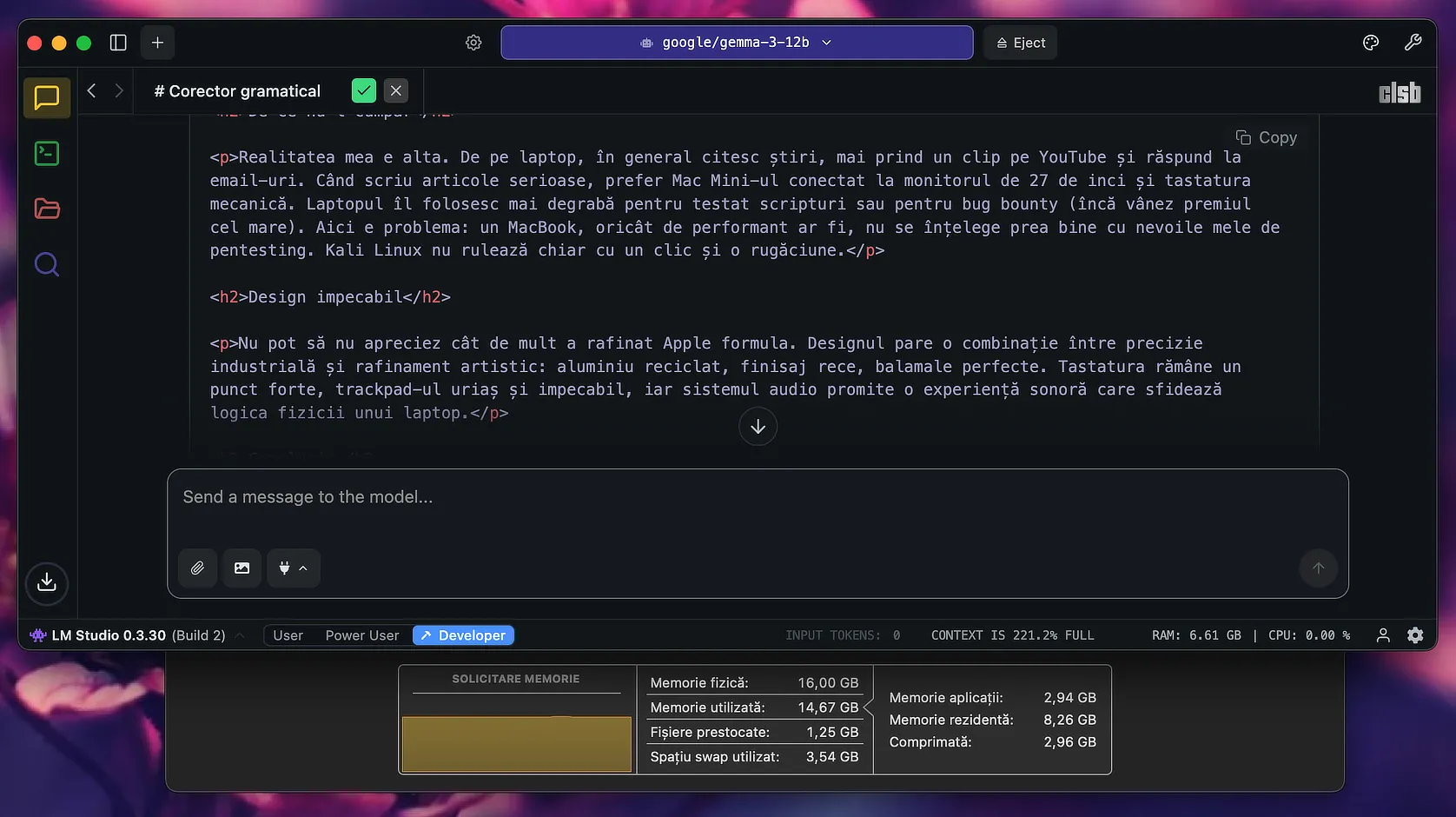Switch to Power User mode
The width and height of the screenshot is (1456, 817).
(362, 635)
